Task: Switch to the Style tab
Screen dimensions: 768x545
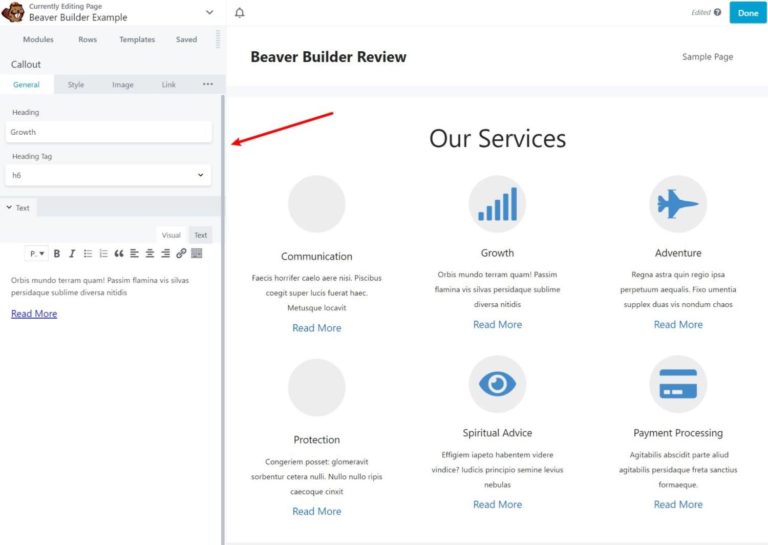Action: point(76,85)
